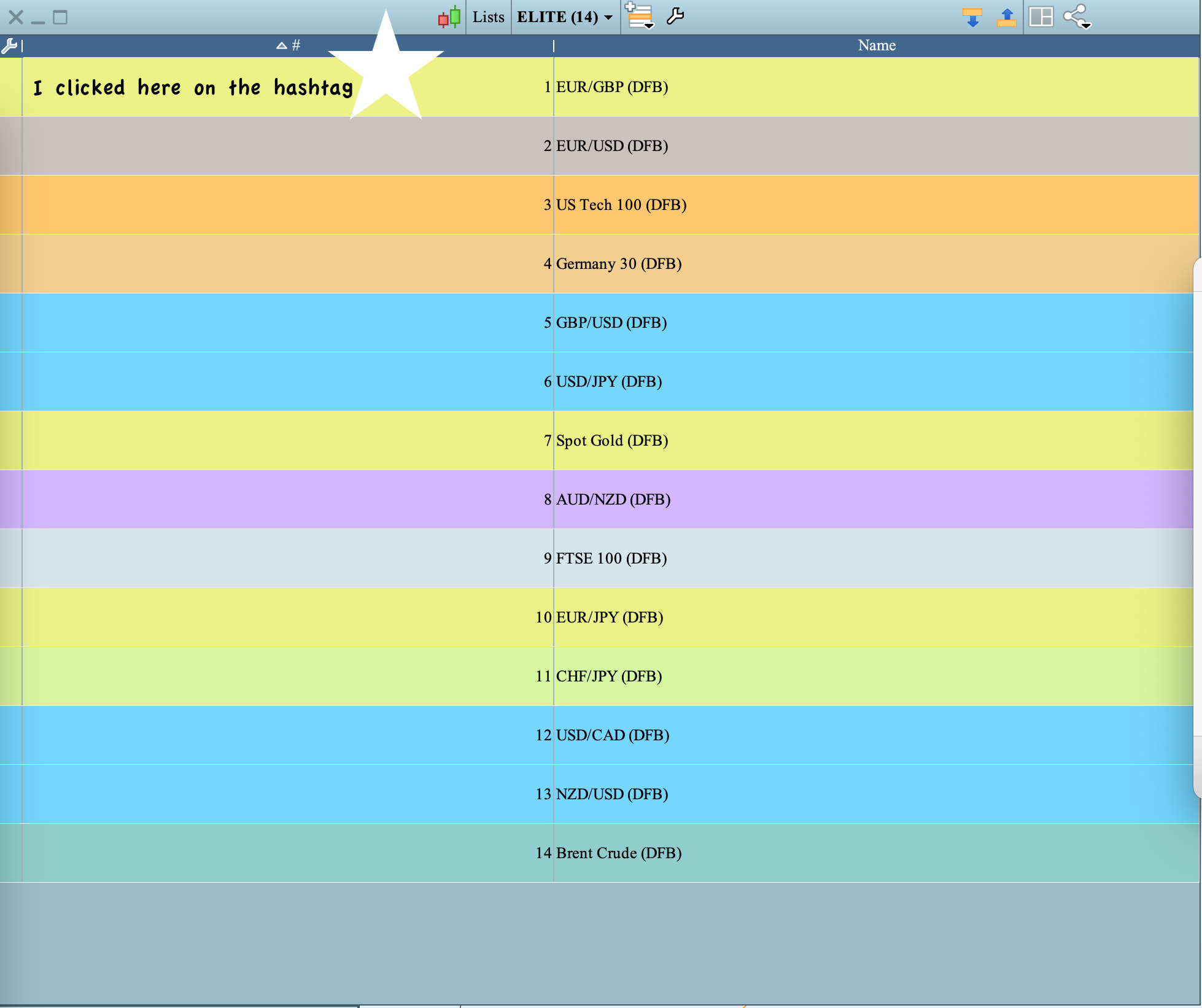Sort by the Name column header

[876, 45]
